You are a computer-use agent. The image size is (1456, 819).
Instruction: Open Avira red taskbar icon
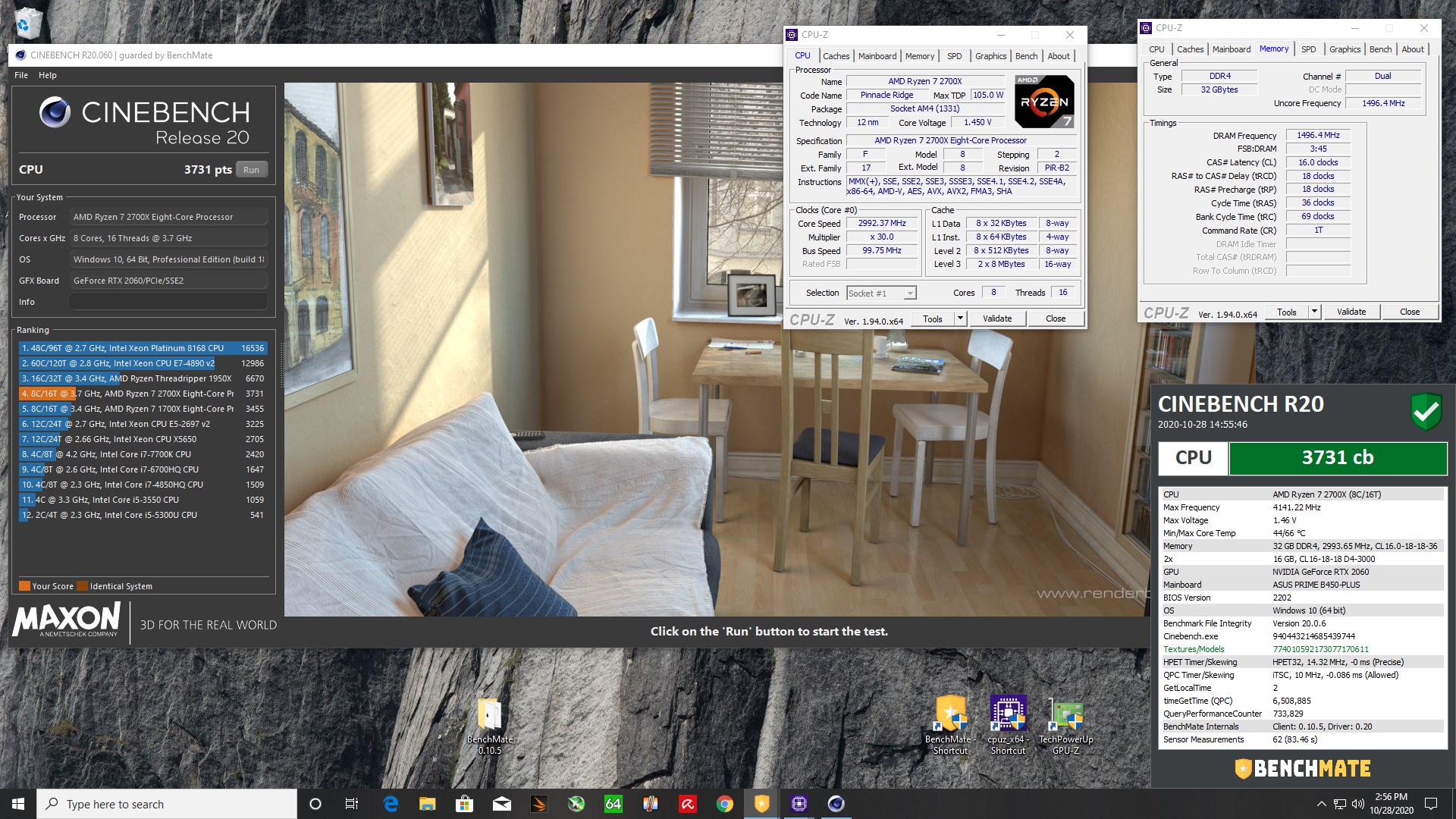pyautogui.click(x=687, y=804)
